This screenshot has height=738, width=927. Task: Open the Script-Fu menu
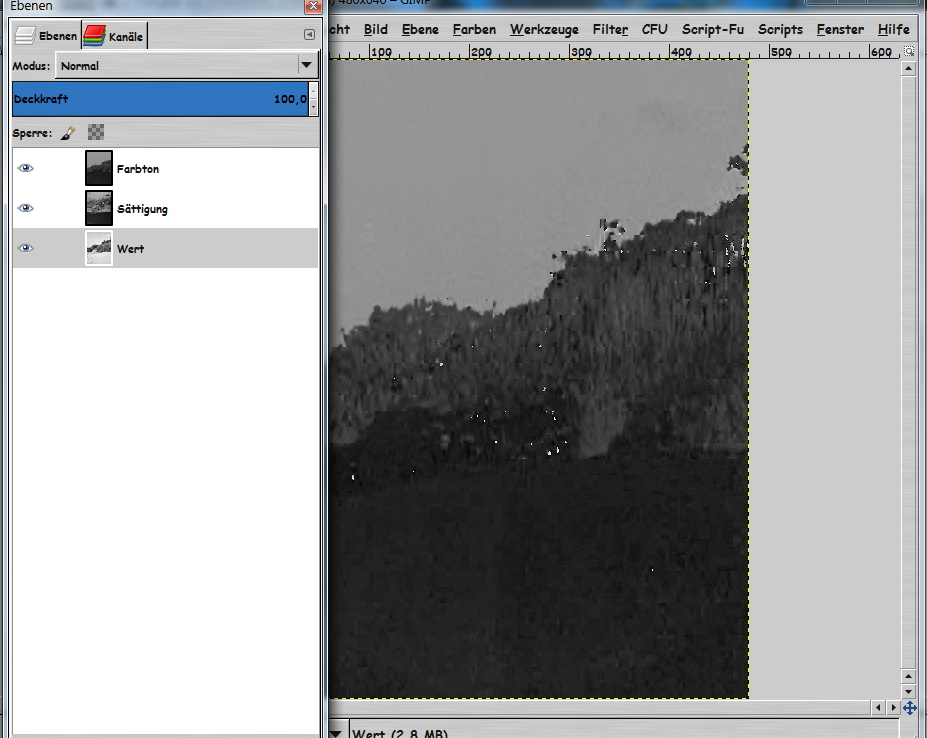pyautogui.click(x=713, y=29)
